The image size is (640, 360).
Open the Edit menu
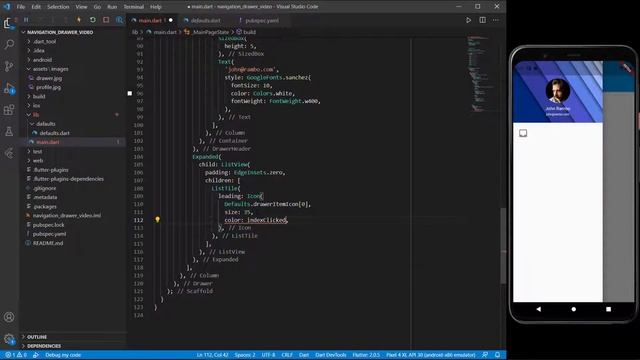tap(36, 7)
